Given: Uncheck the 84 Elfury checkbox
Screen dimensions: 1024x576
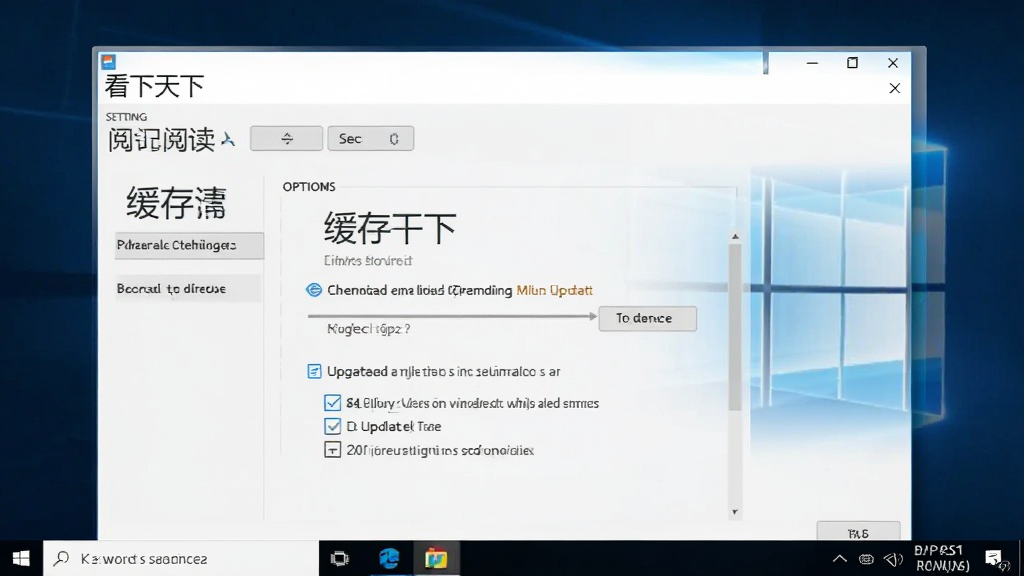Looking at the screenshot, I should coord(332,403).
